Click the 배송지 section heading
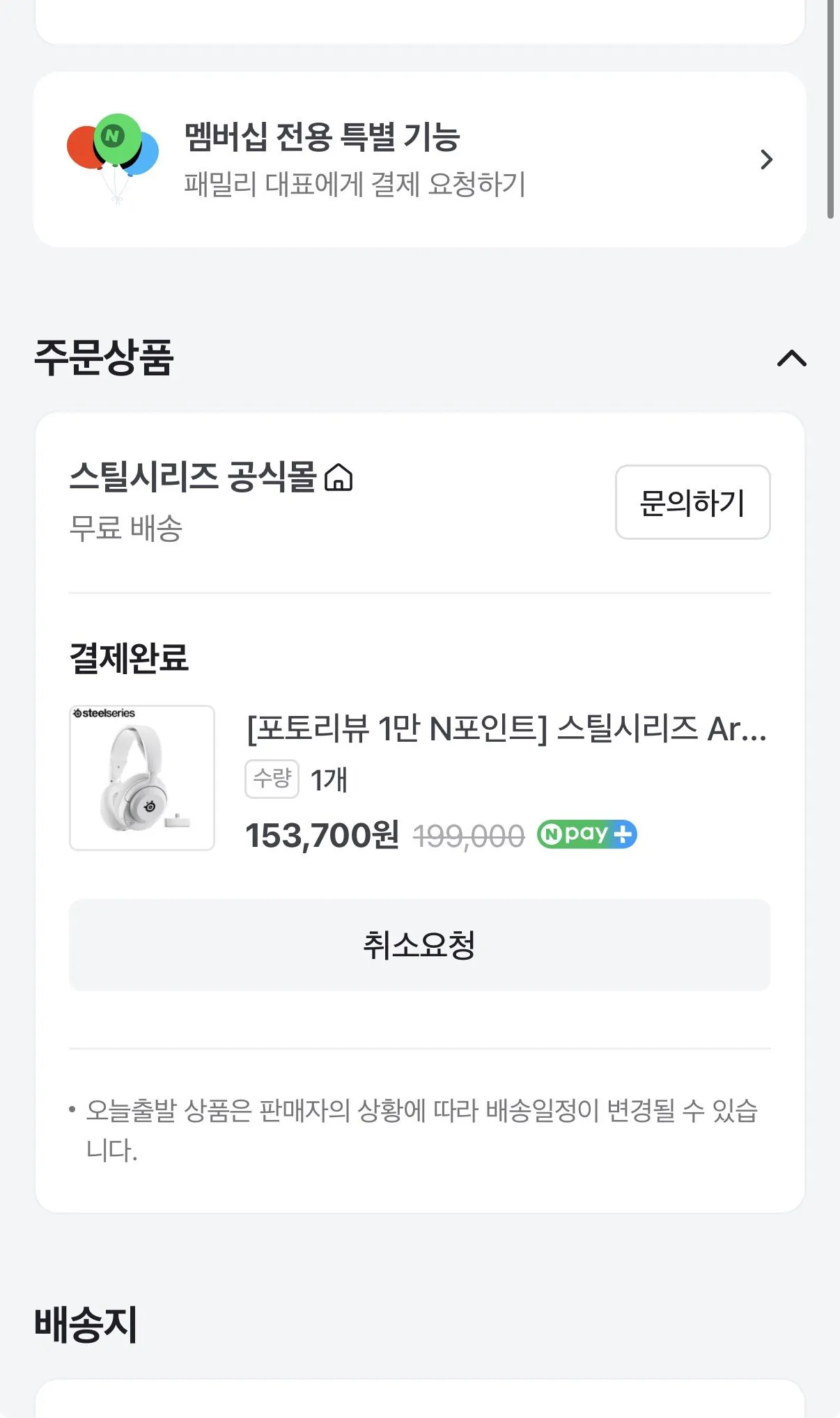Viewport: 840px width, 1418px height. (x=86, y=1324)
